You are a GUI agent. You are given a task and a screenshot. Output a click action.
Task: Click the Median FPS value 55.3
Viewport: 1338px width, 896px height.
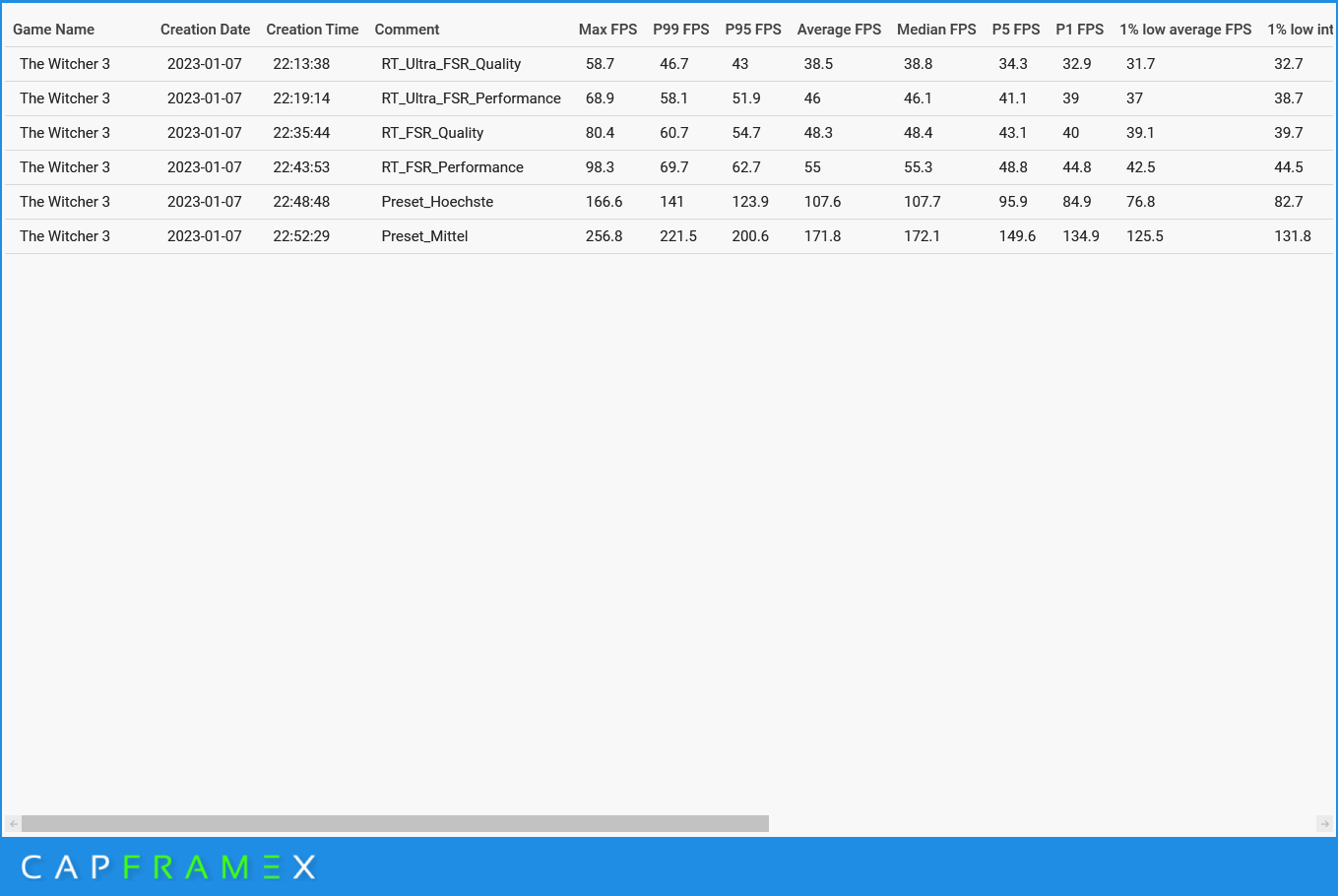pyautogui.click(x=918, y=167)
